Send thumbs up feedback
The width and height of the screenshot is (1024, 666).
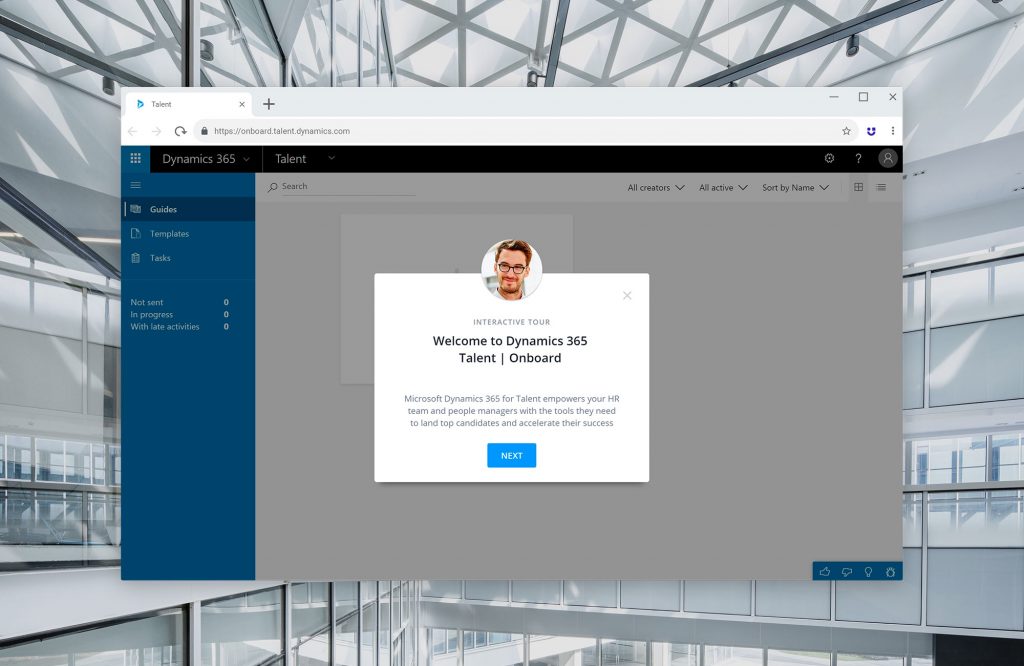click(825, 571)
